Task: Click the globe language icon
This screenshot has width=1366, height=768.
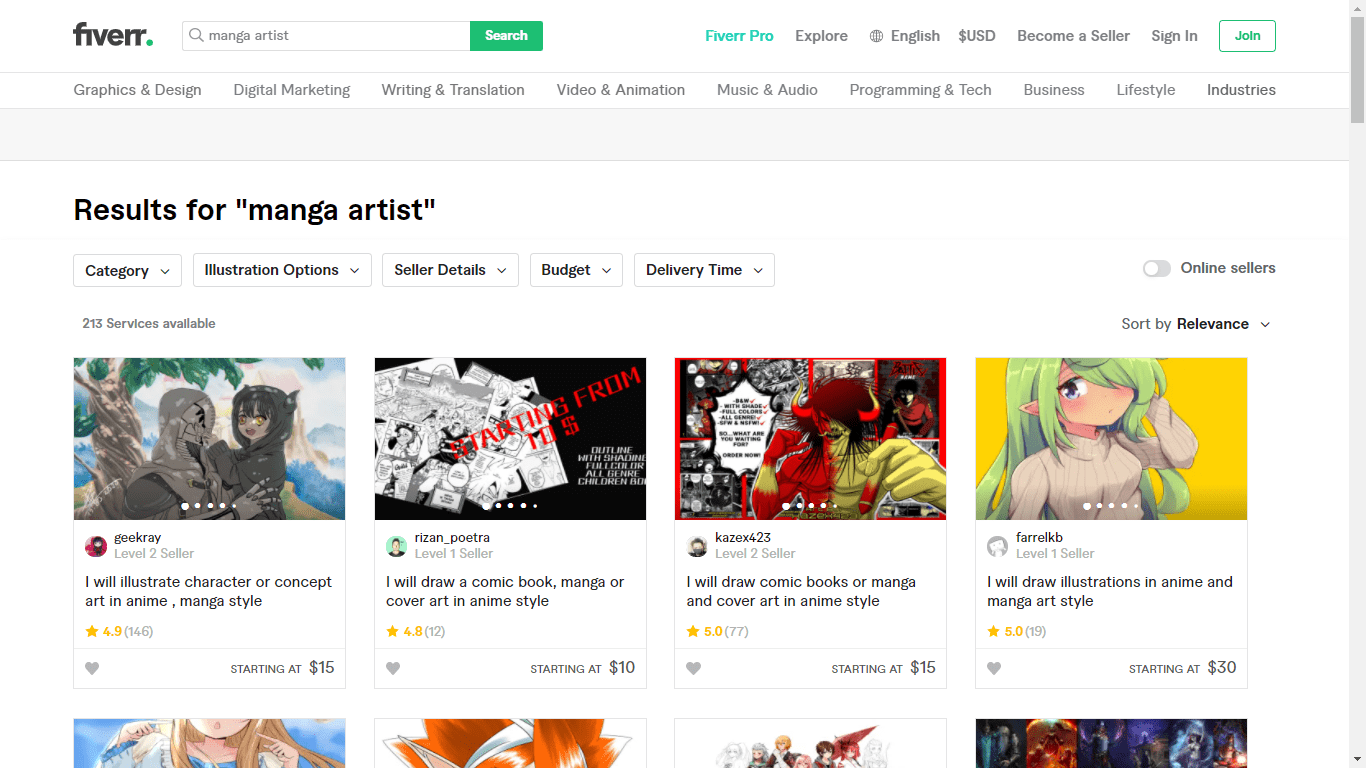Action: tap(876, 36)
